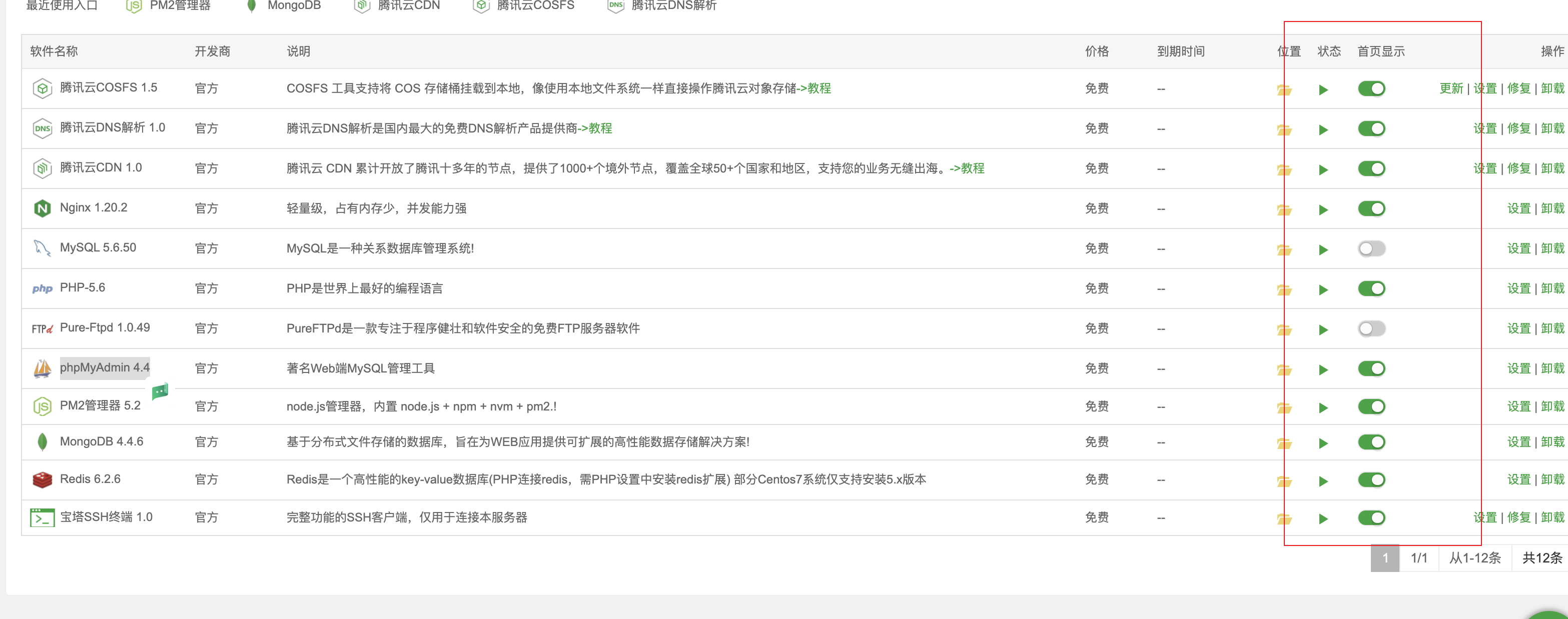Enable homepage display for Pure-Ftpd
1568x619 pixels.
point(1371,328)
